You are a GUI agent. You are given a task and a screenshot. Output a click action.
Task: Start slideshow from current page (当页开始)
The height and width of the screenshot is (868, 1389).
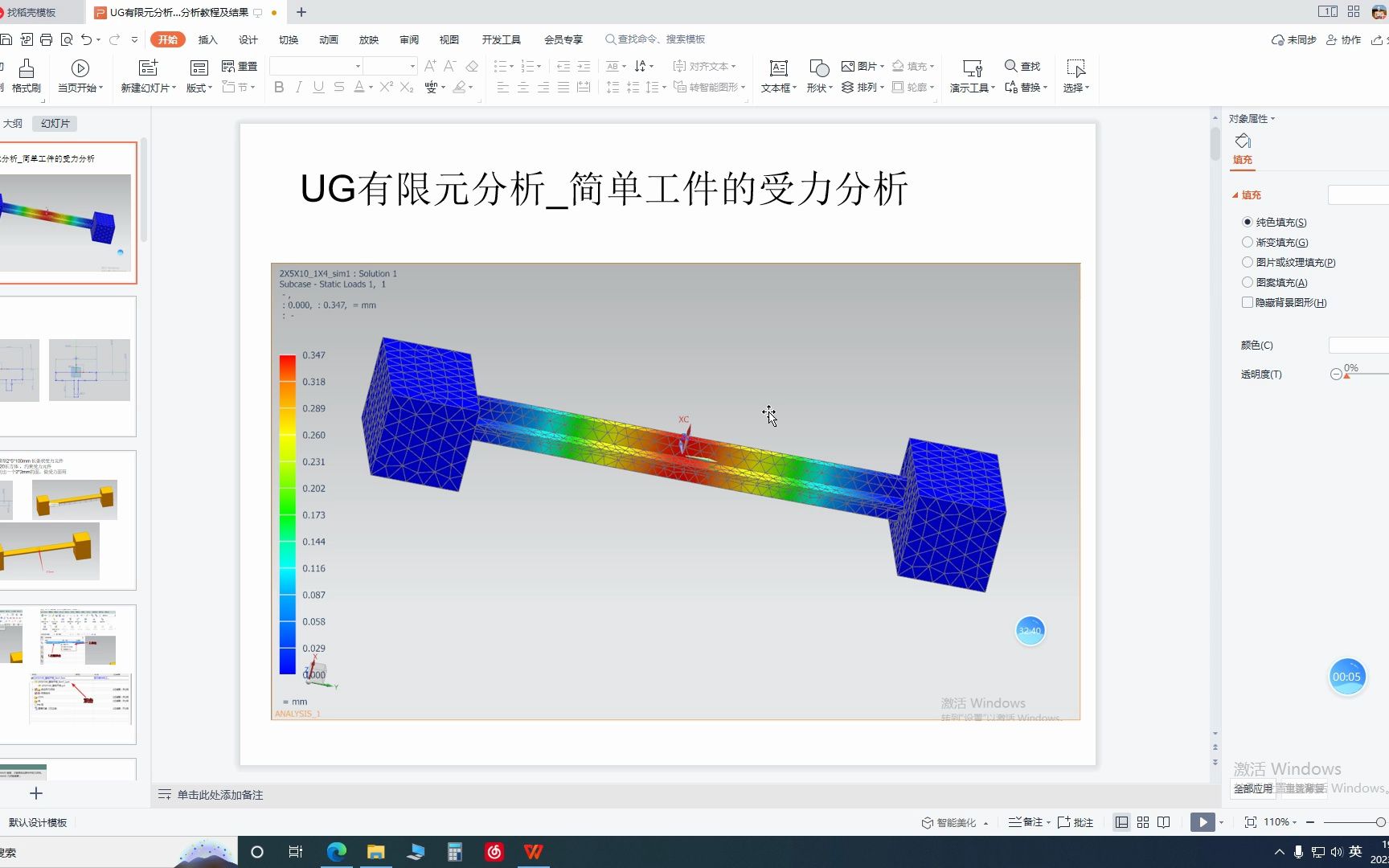80,76
